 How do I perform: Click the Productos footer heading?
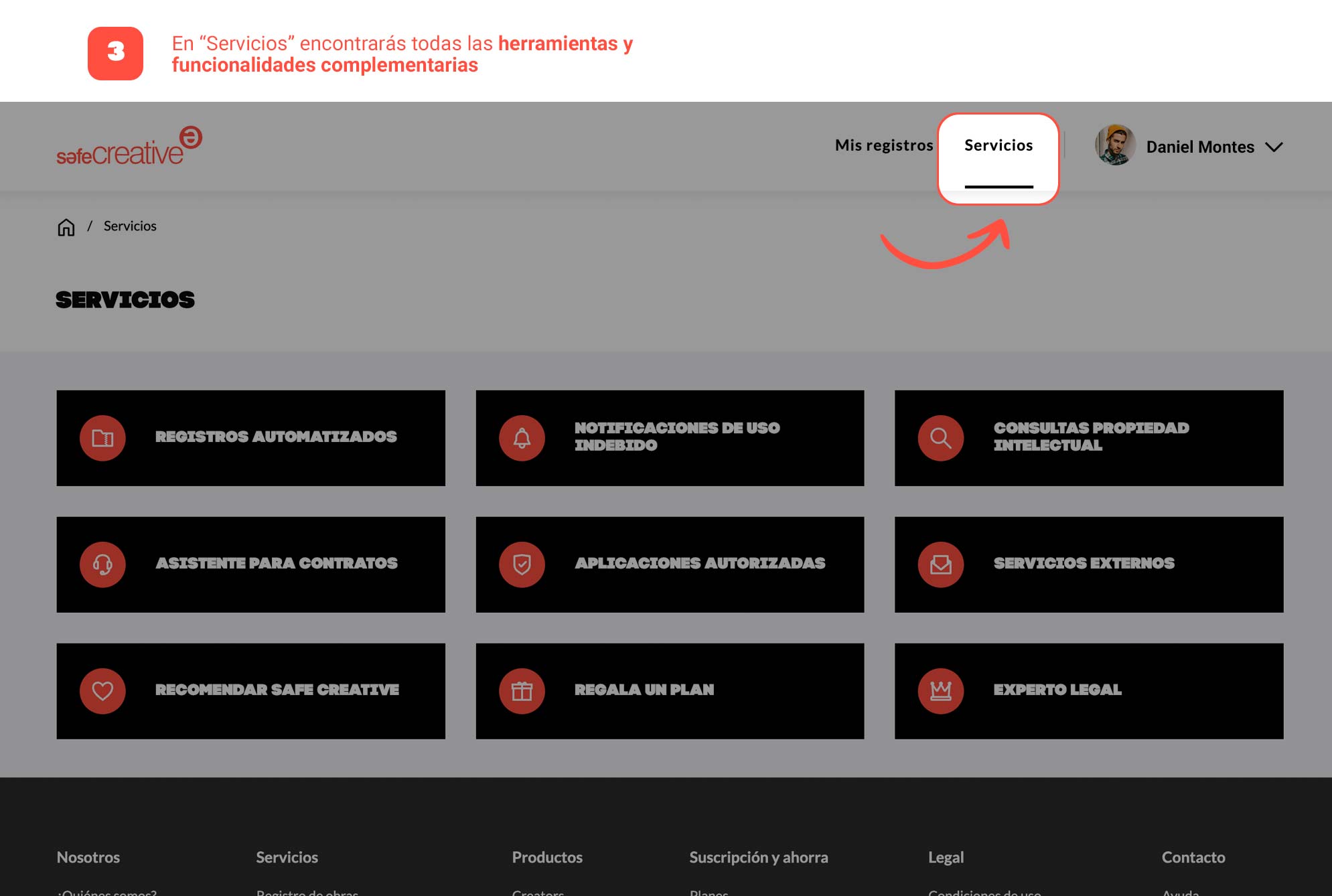pyautogui.click(x=547, y=857)
